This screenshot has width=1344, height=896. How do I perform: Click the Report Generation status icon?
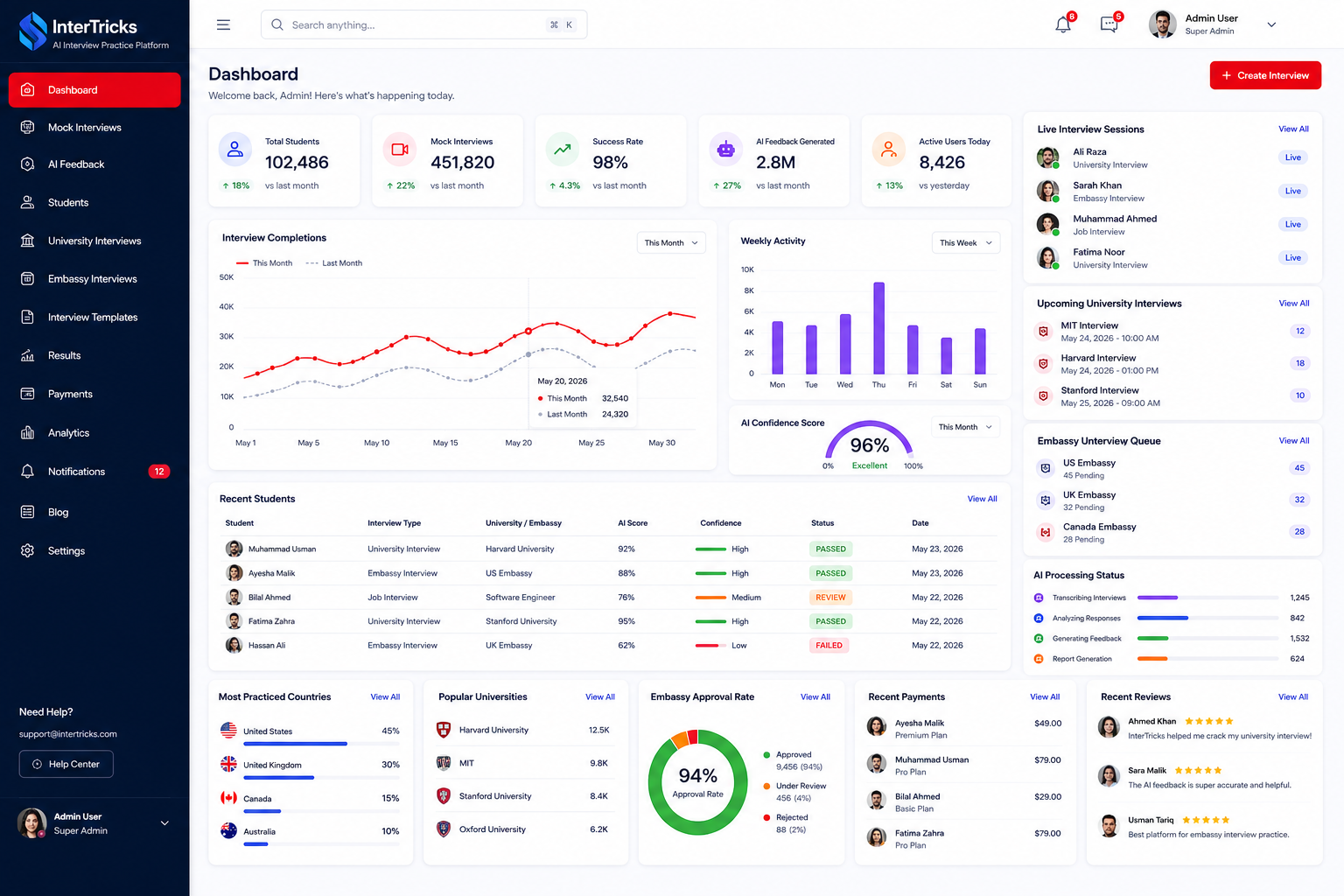coord(1039,659)
